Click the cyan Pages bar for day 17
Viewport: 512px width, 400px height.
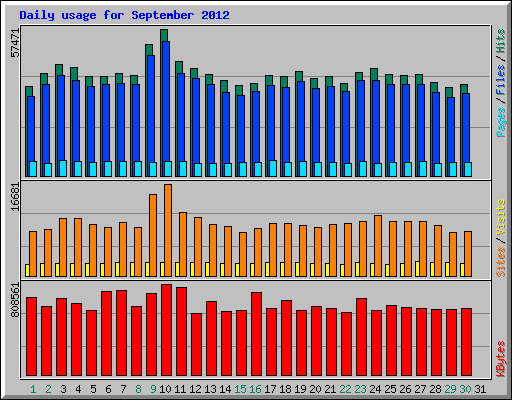273,168
